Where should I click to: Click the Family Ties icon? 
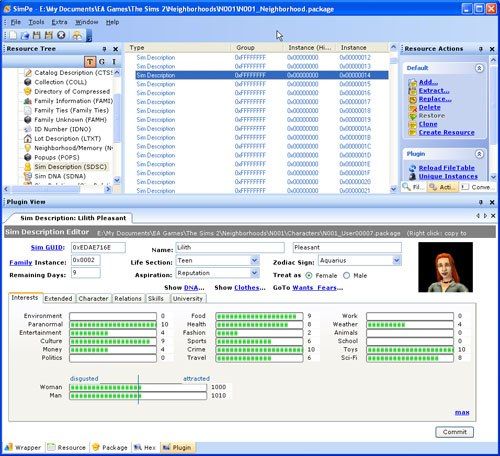(x=28, y=110)
